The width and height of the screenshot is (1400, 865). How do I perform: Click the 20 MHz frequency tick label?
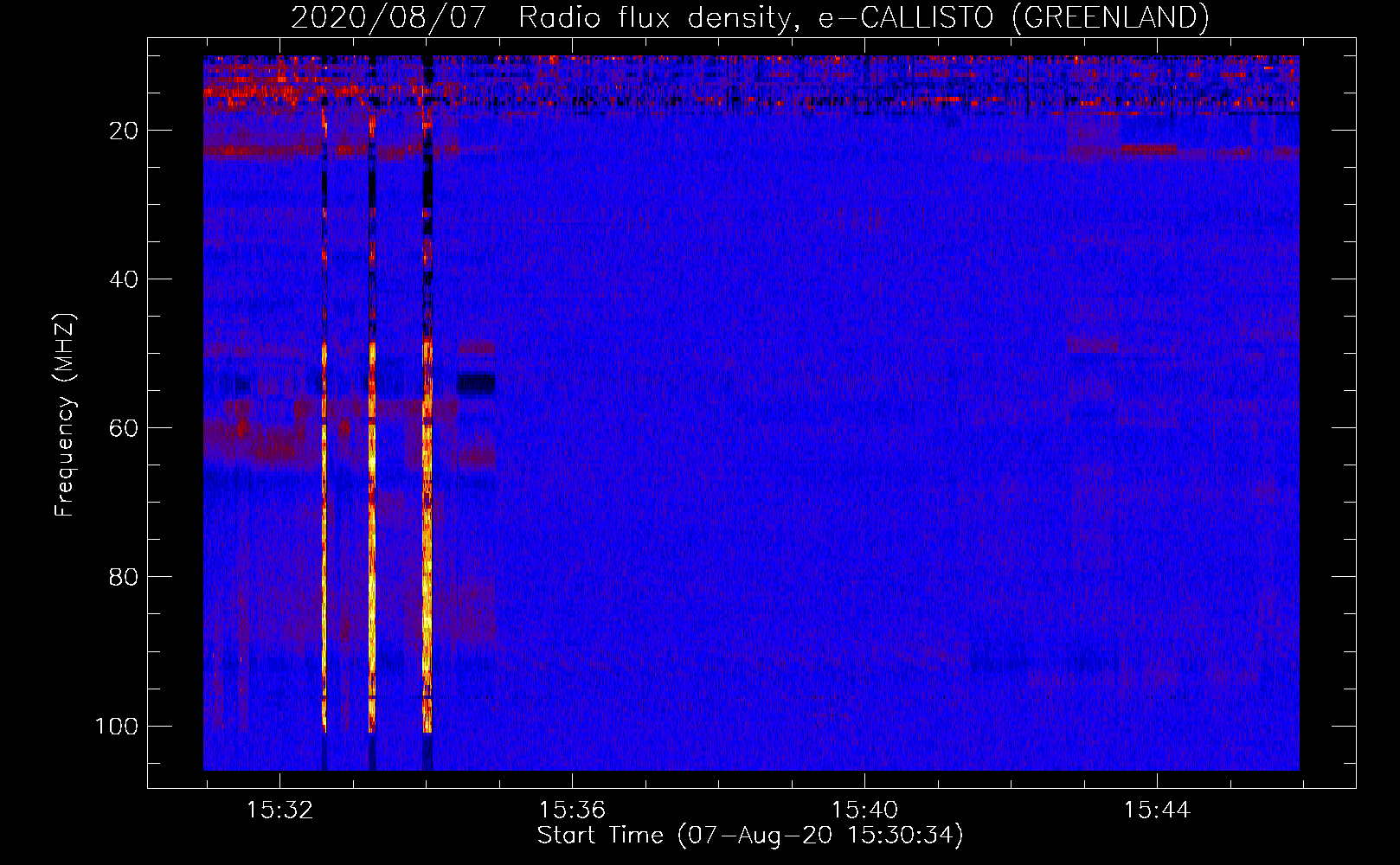[x=124, y=131]
